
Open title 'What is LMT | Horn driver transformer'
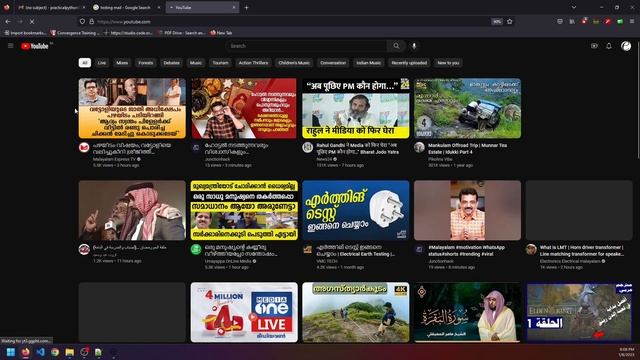pos(581,251)
